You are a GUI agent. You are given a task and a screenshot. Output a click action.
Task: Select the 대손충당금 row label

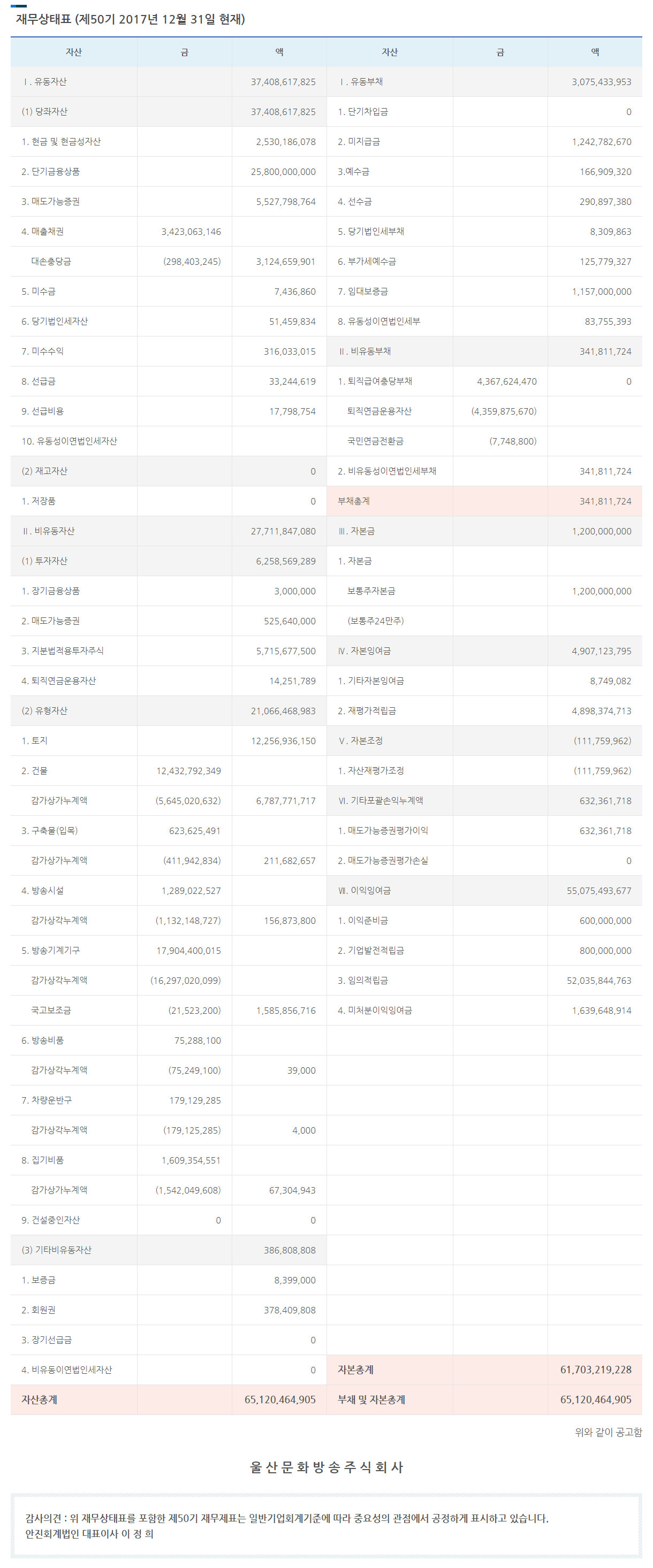(x=50, y=261)
